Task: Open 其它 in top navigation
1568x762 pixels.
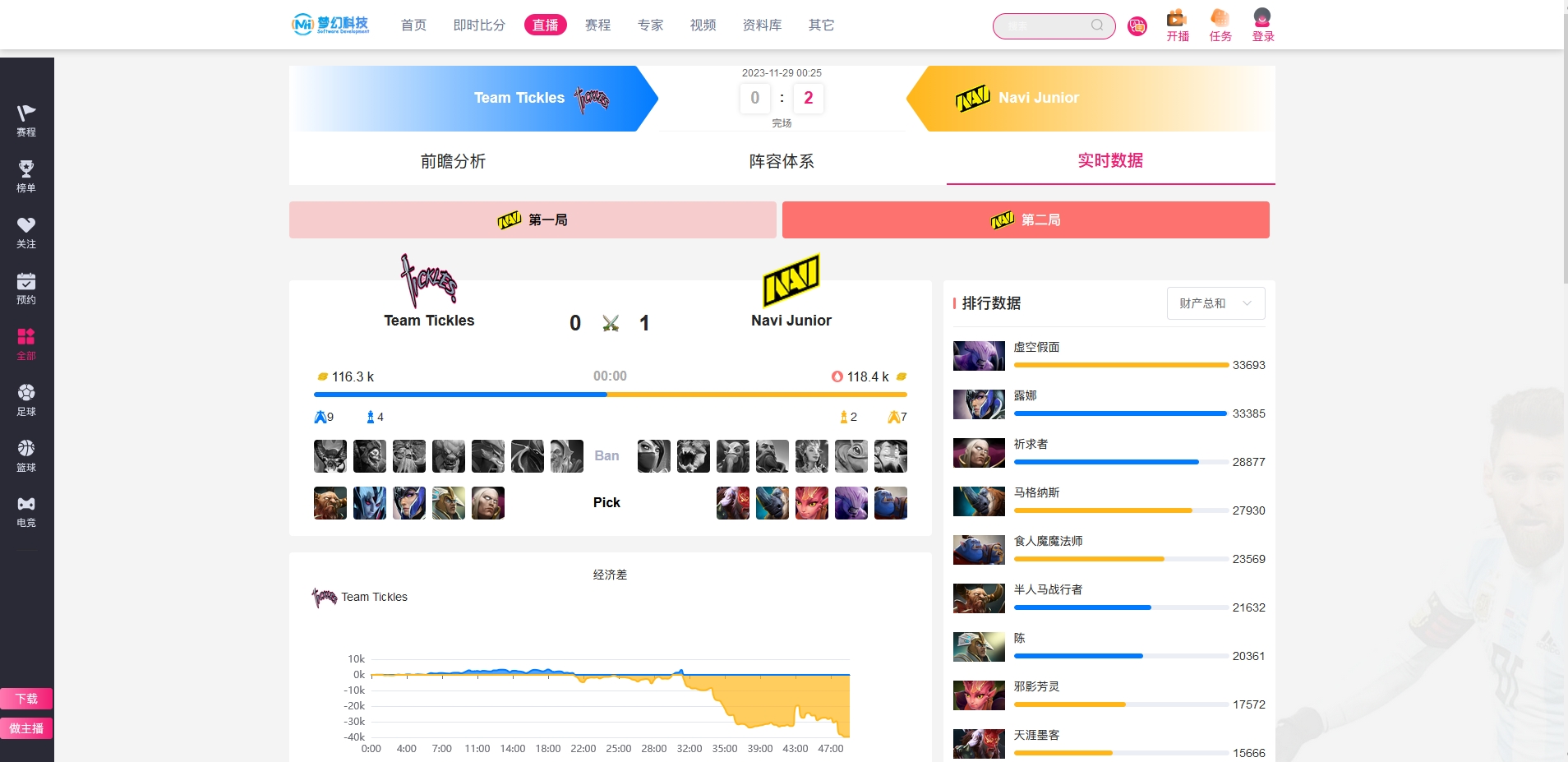Action: coord(821,25)
